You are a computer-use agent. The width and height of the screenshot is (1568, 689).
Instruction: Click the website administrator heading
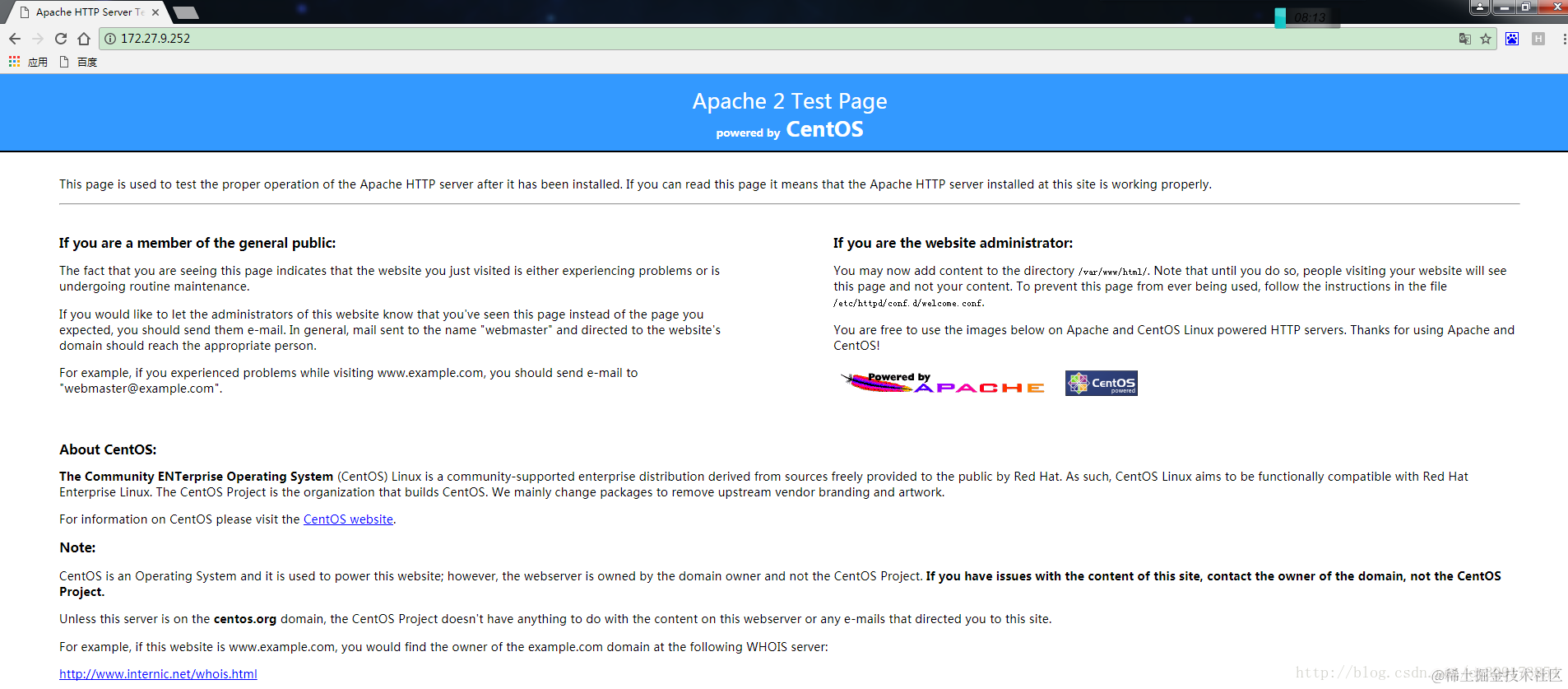coord(953,243)
